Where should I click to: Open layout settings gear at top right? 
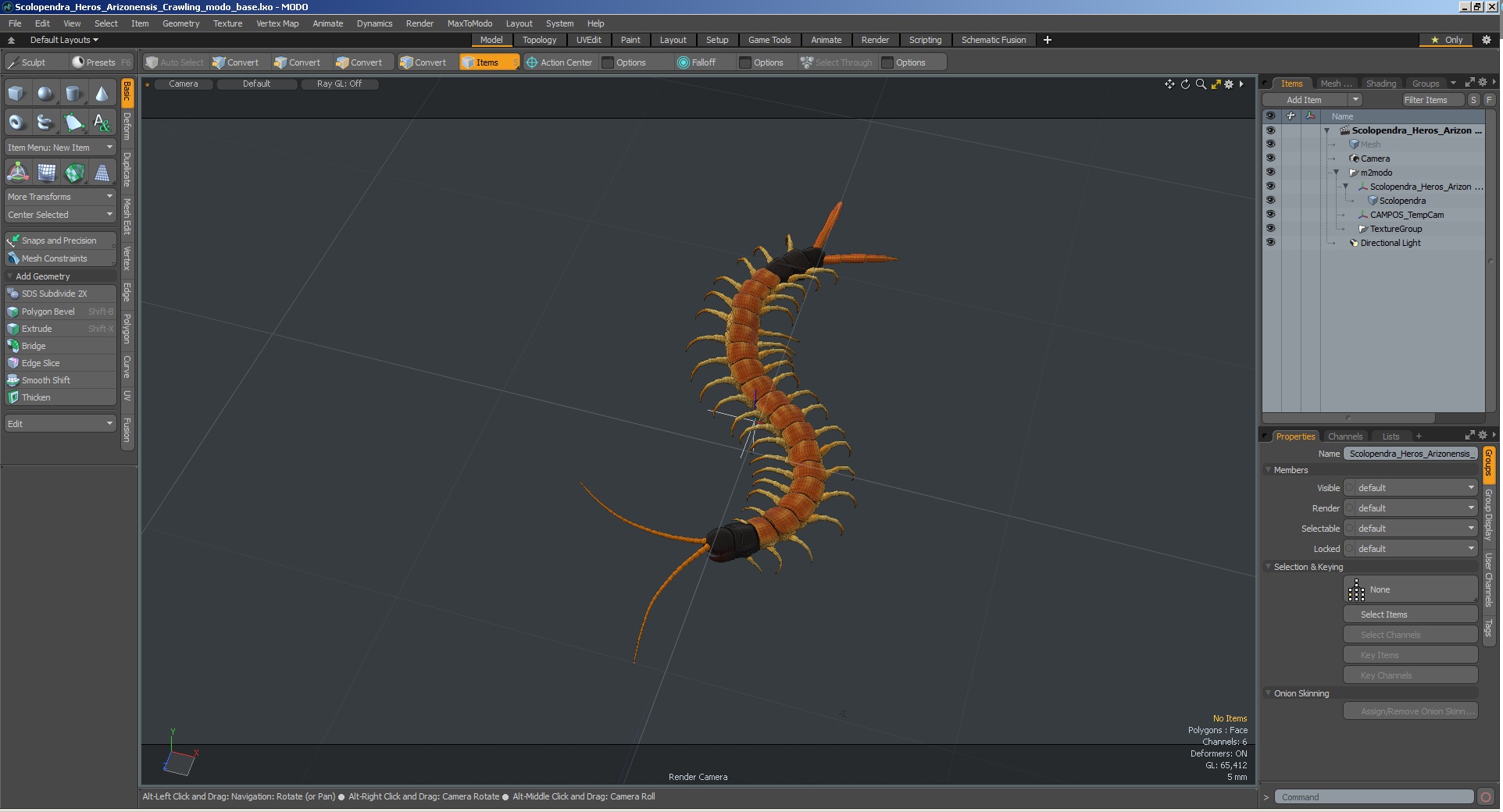pos(1487,40)
